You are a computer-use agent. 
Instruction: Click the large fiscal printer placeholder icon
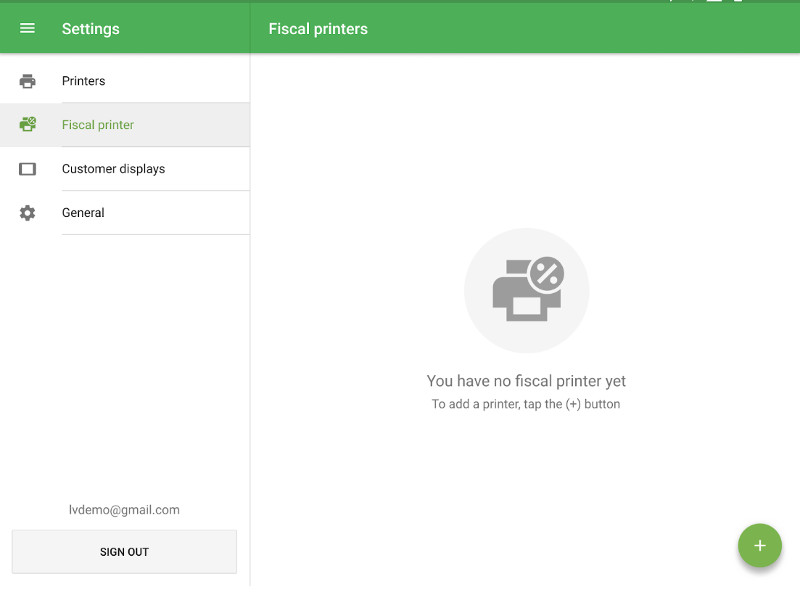coord(527,290)
